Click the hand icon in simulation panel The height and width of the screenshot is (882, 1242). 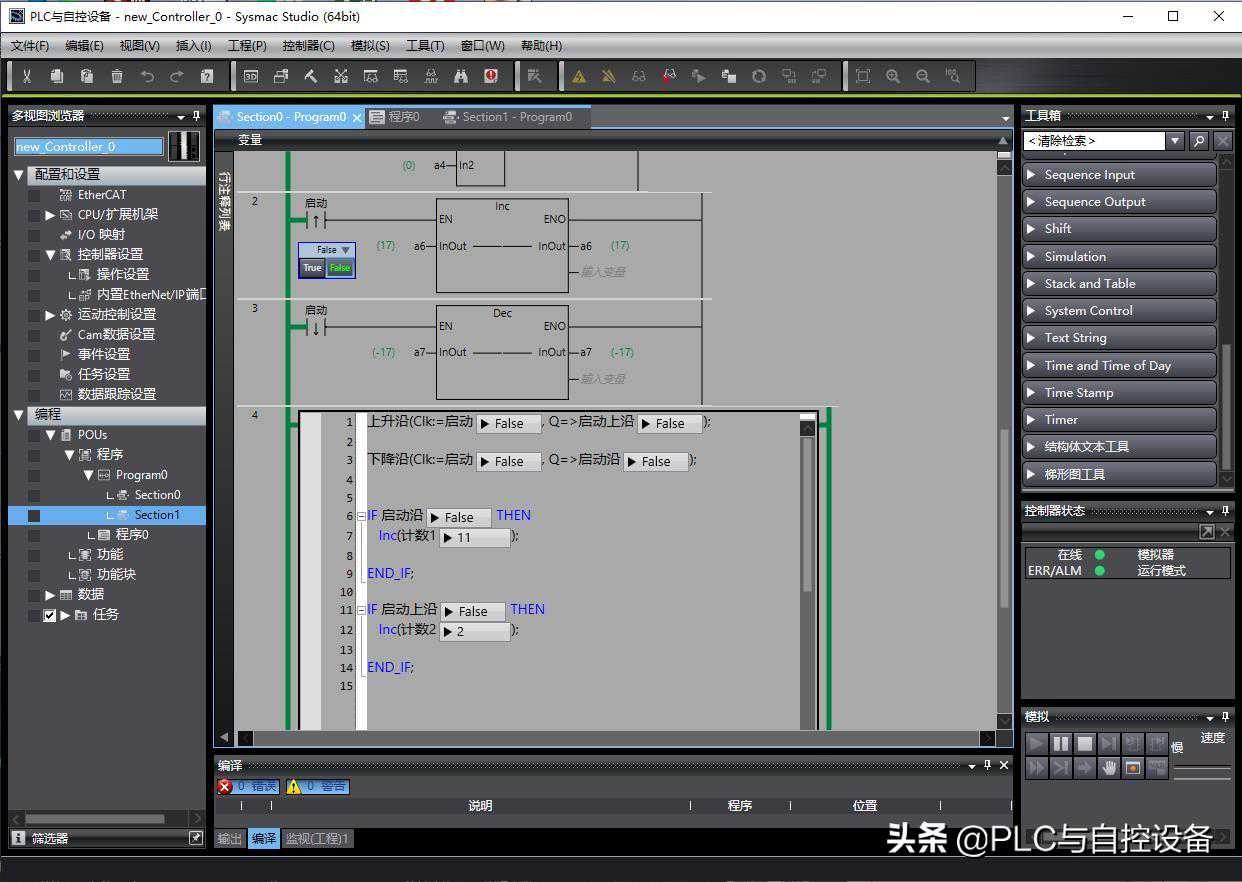tap(1109, 767)
